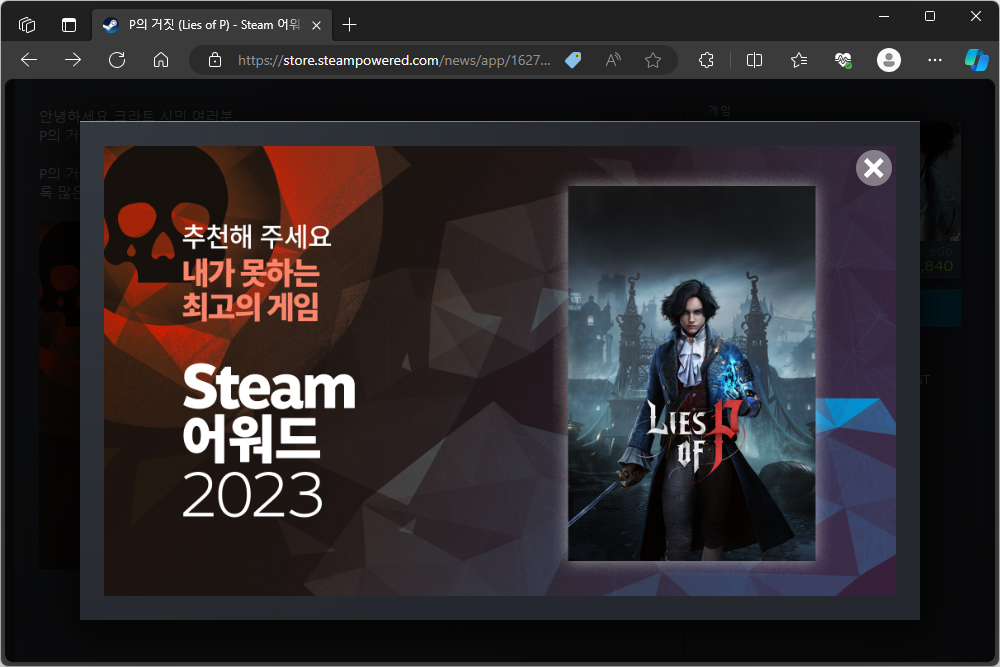1000x667 pixels.
Task: Open the browser home page
Action: coord(161,60)
